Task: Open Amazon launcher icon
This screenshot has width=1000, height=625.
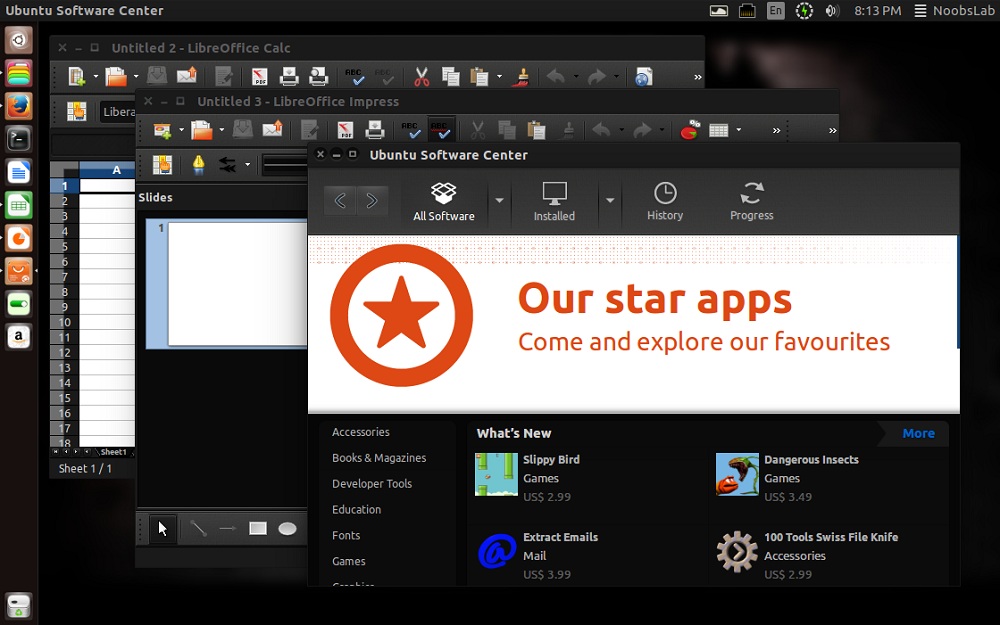Action: click(18, 336)
